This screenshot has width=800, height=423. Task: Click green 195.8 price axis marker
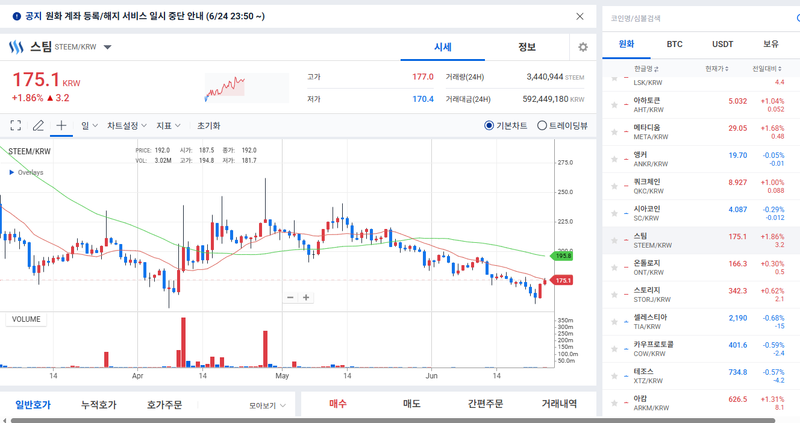(561, 256)
